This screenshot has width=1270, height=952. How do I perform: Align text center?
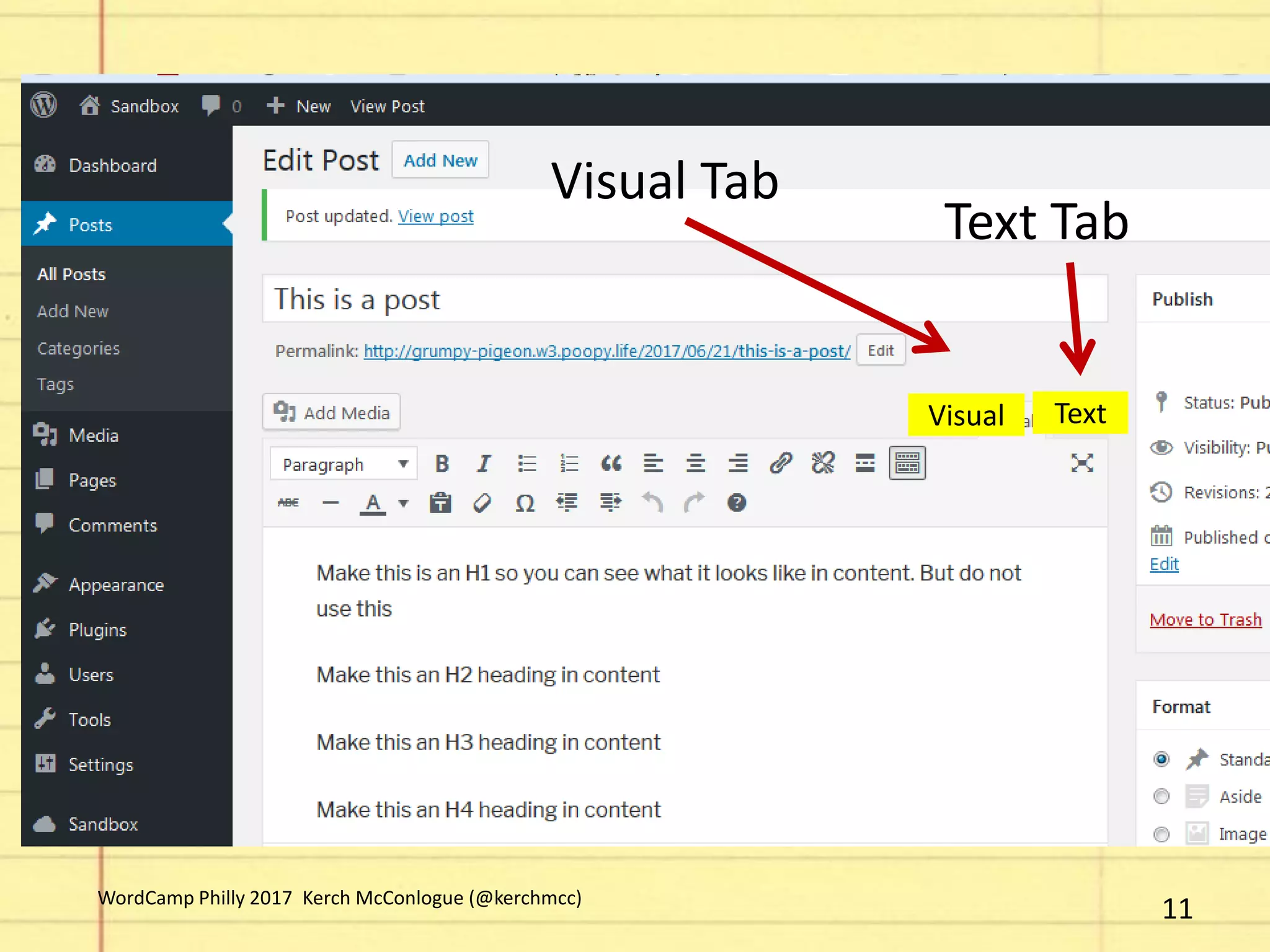click(695, 463)
